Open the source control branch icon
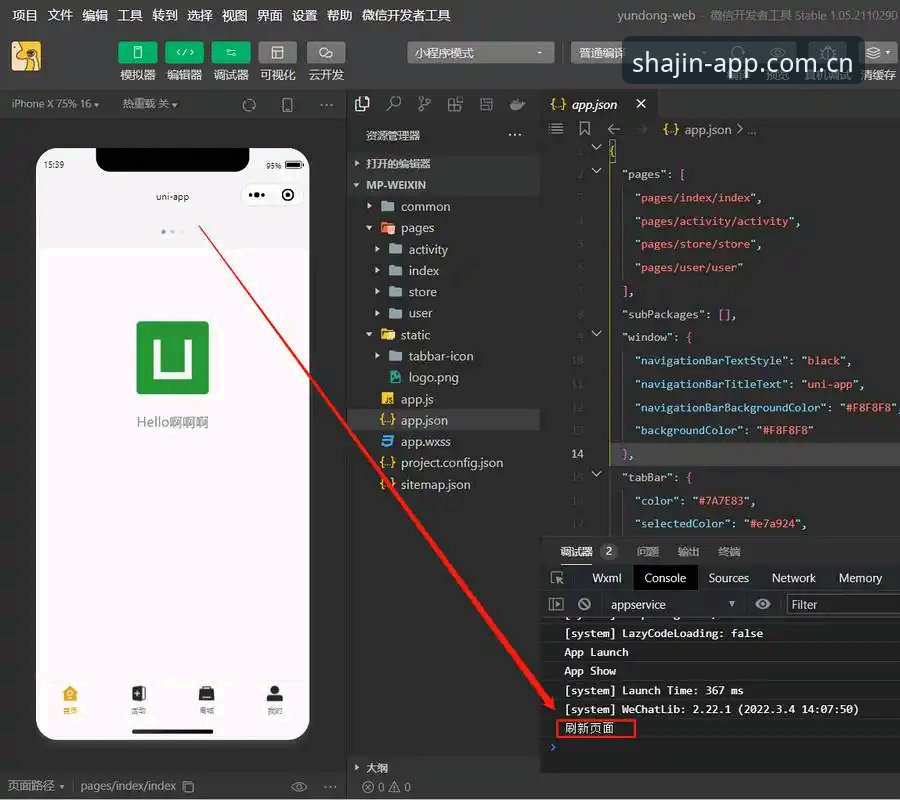The image size is (900, 800). (x=424, y=104)
